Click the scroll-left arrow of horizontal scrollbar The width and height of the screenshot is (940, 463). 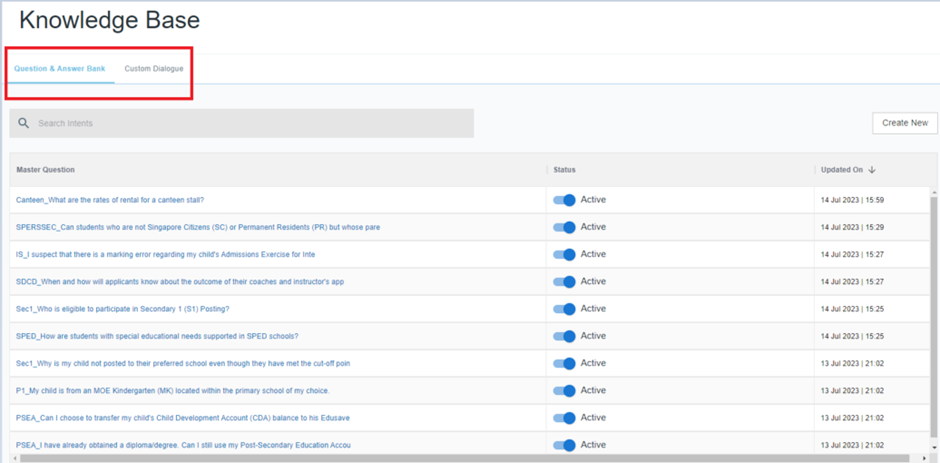[x=14, y=458]
